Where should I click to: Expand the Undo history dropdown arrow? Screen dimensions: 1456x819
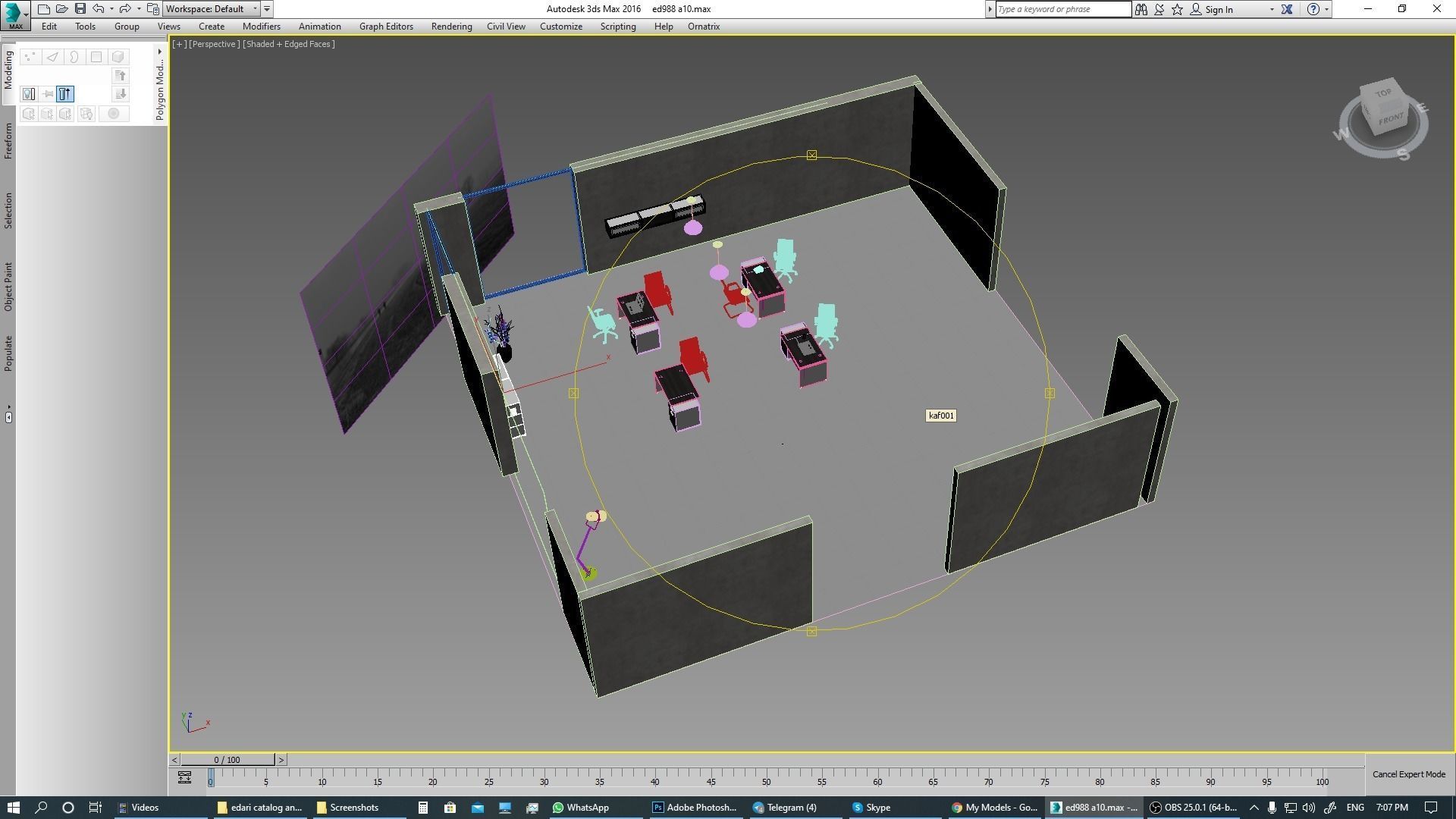111,9
